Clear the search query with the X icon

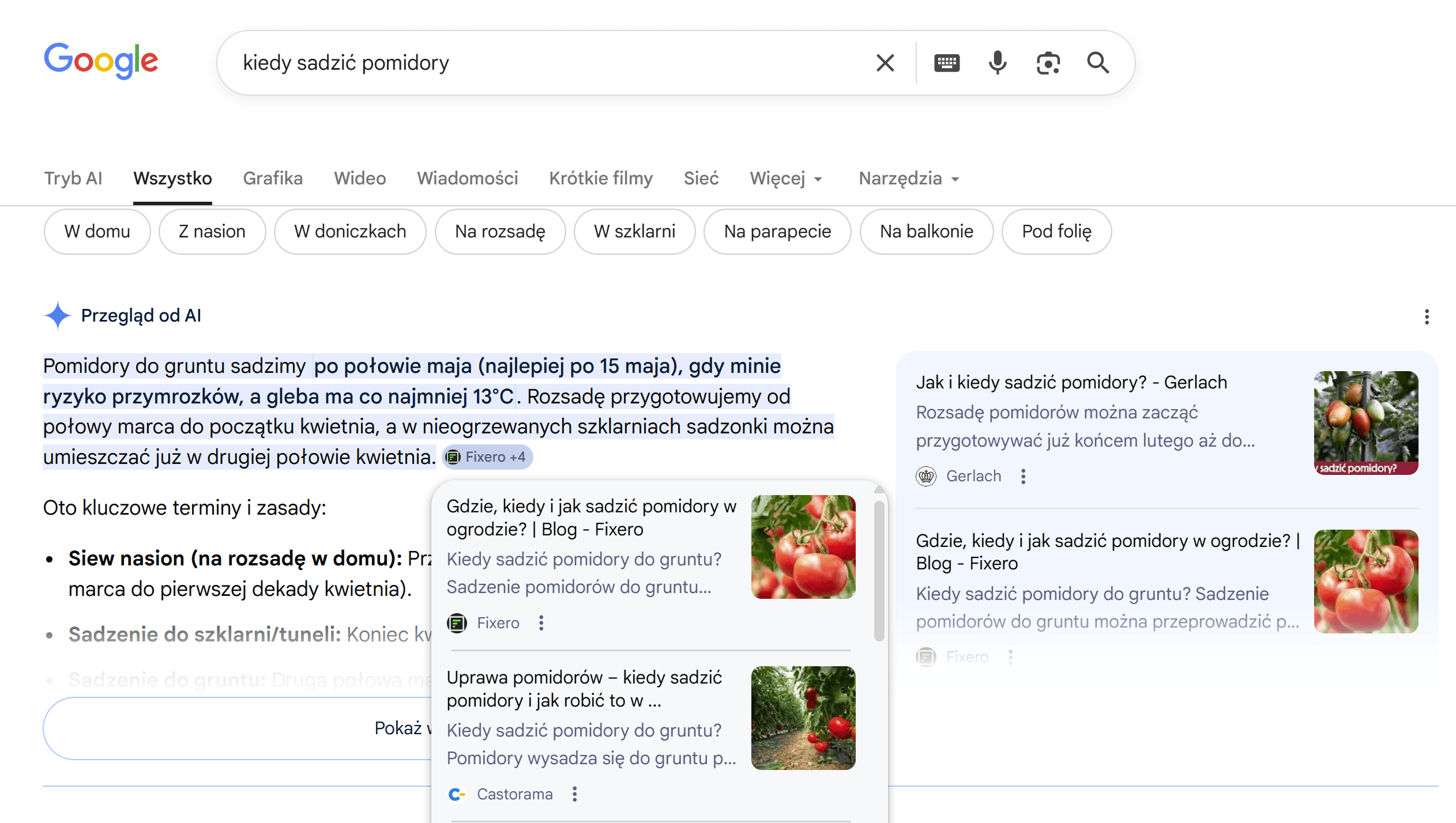click(x=885, y=63)
